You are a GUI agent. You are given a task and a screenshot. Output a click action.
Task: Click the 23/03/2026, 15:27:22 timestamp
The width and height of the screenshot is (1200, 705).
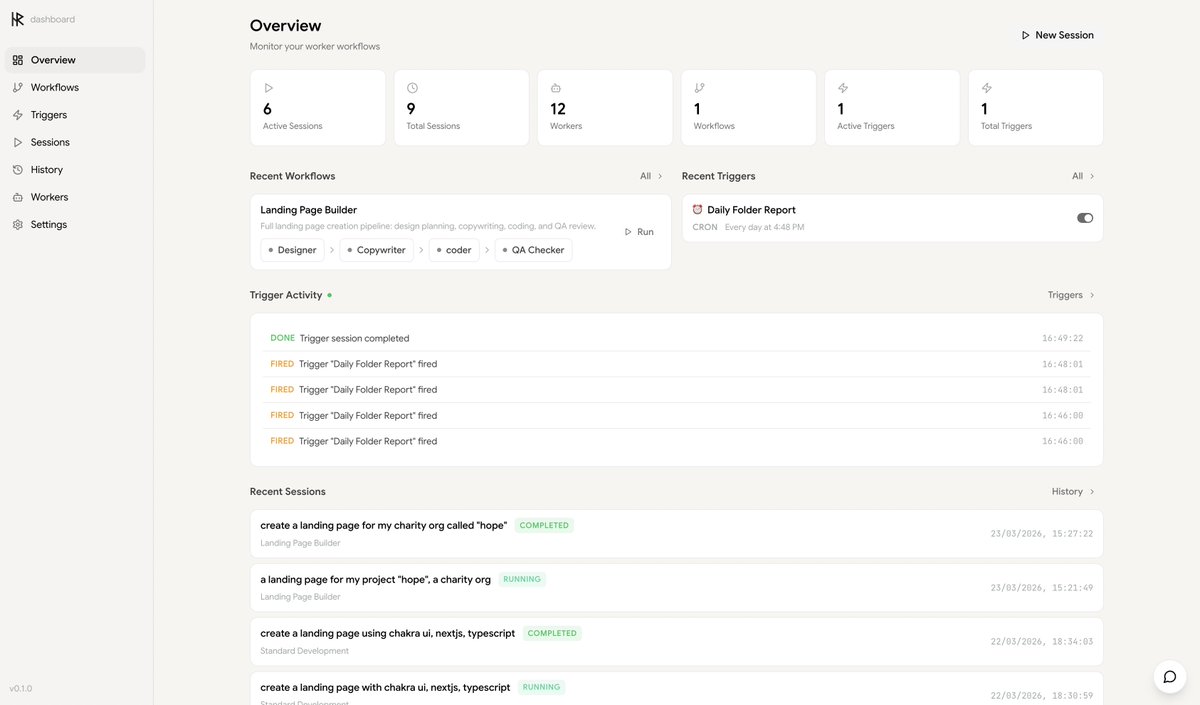1041,534
